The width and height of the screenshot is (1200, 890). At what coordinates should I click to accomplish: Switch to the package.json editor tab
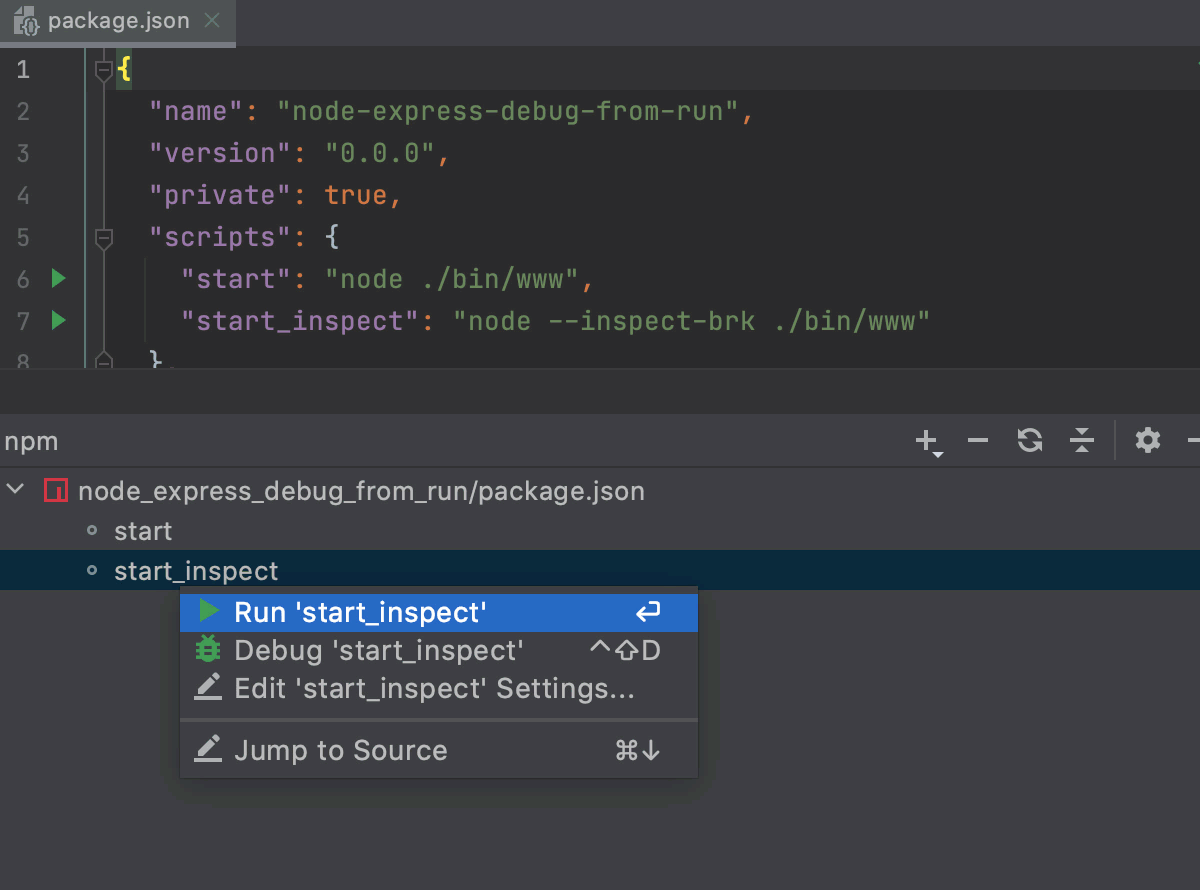tap(117, 22)
